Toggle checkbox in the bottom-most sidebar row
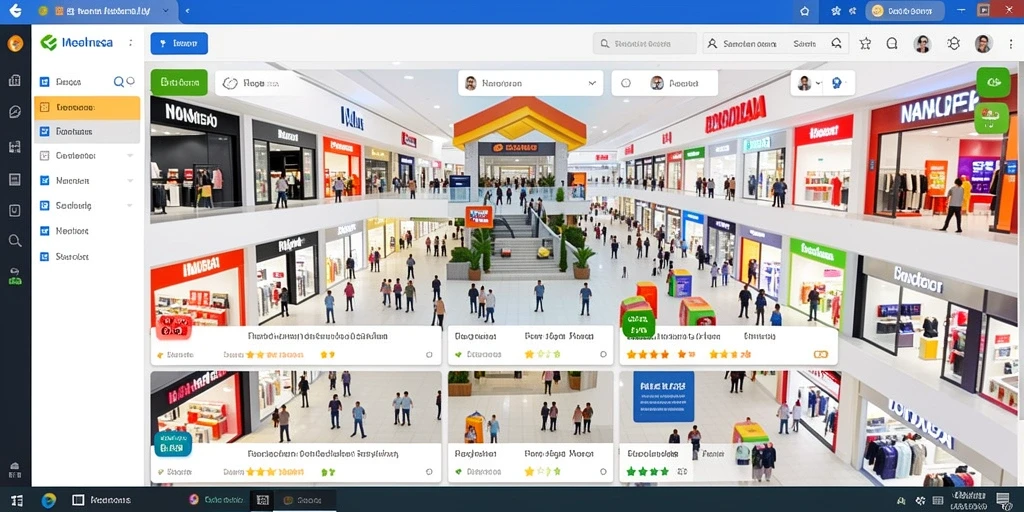This screenshot has width=1024, height=512. click(44, 257)
